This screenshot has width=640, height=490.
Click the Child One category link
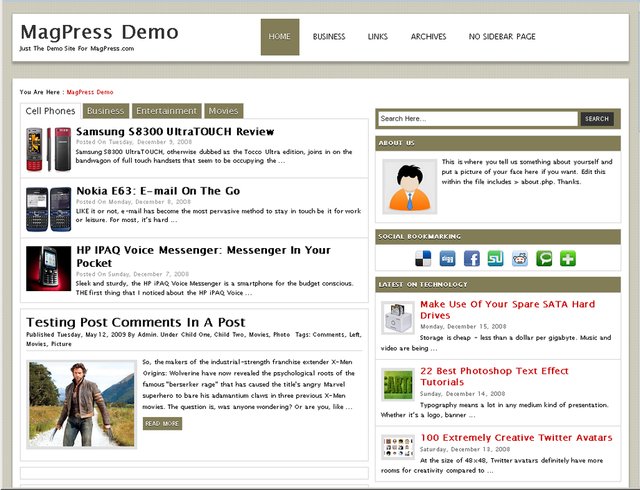pyautogui.click(x=196, y=335)
